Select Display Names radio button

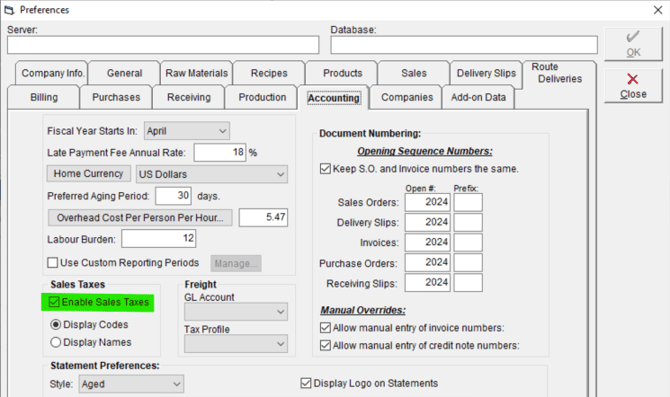click(x=56, y=342)
